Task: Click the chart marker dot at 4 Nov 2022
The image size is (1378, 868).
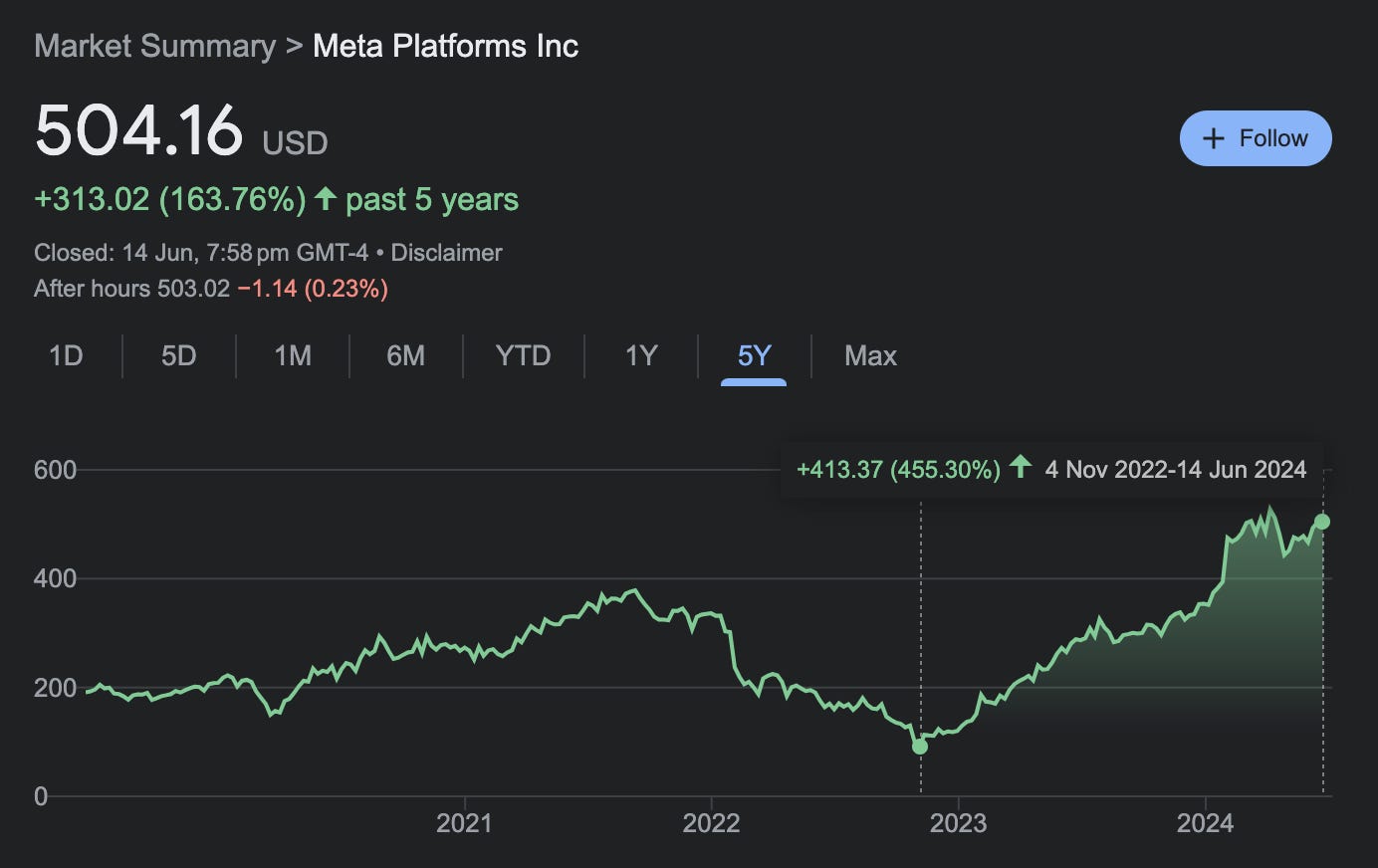Action: pyautogui.click(x=920, y=747)
